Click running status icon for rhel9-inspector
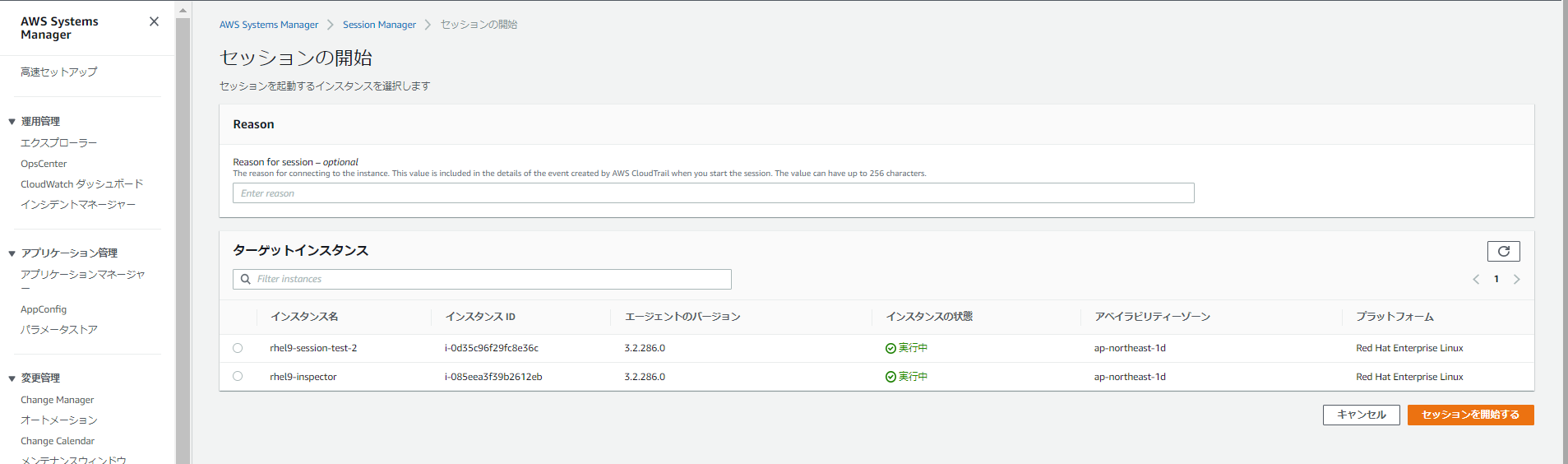This screenshot has width=1568, height=464. click(890, 377)
